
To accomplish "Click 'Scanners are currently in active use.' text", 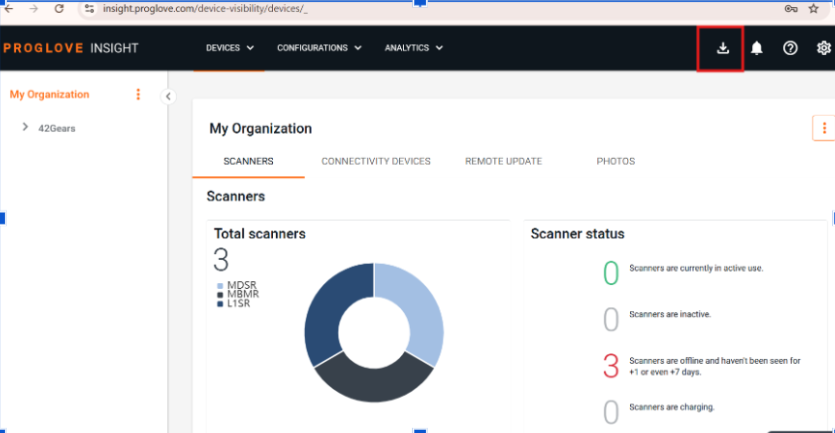I will (x=696, y=268).
